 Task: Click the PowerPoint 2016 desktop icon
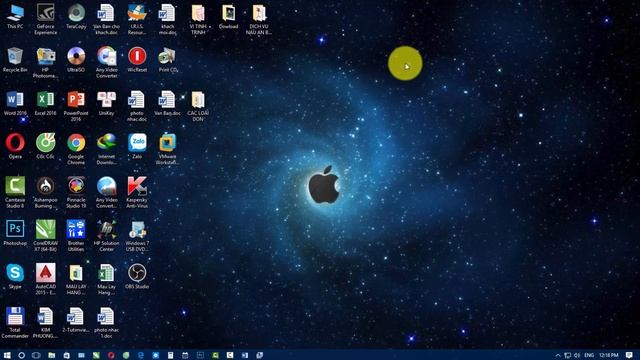point(76,106)
